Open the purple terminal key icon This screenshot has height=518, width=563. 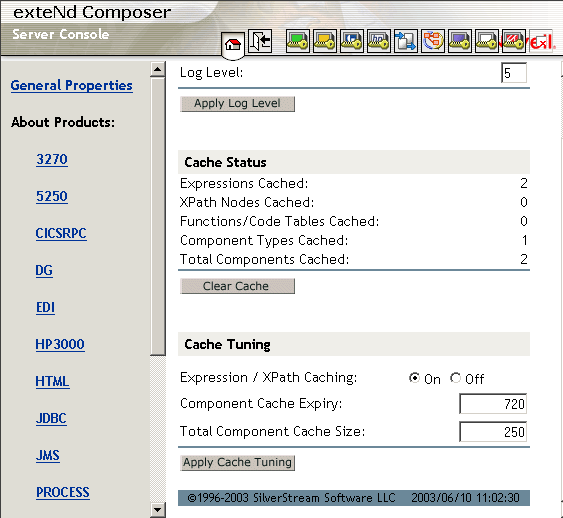pyautogui.click(x=460, y=41)
